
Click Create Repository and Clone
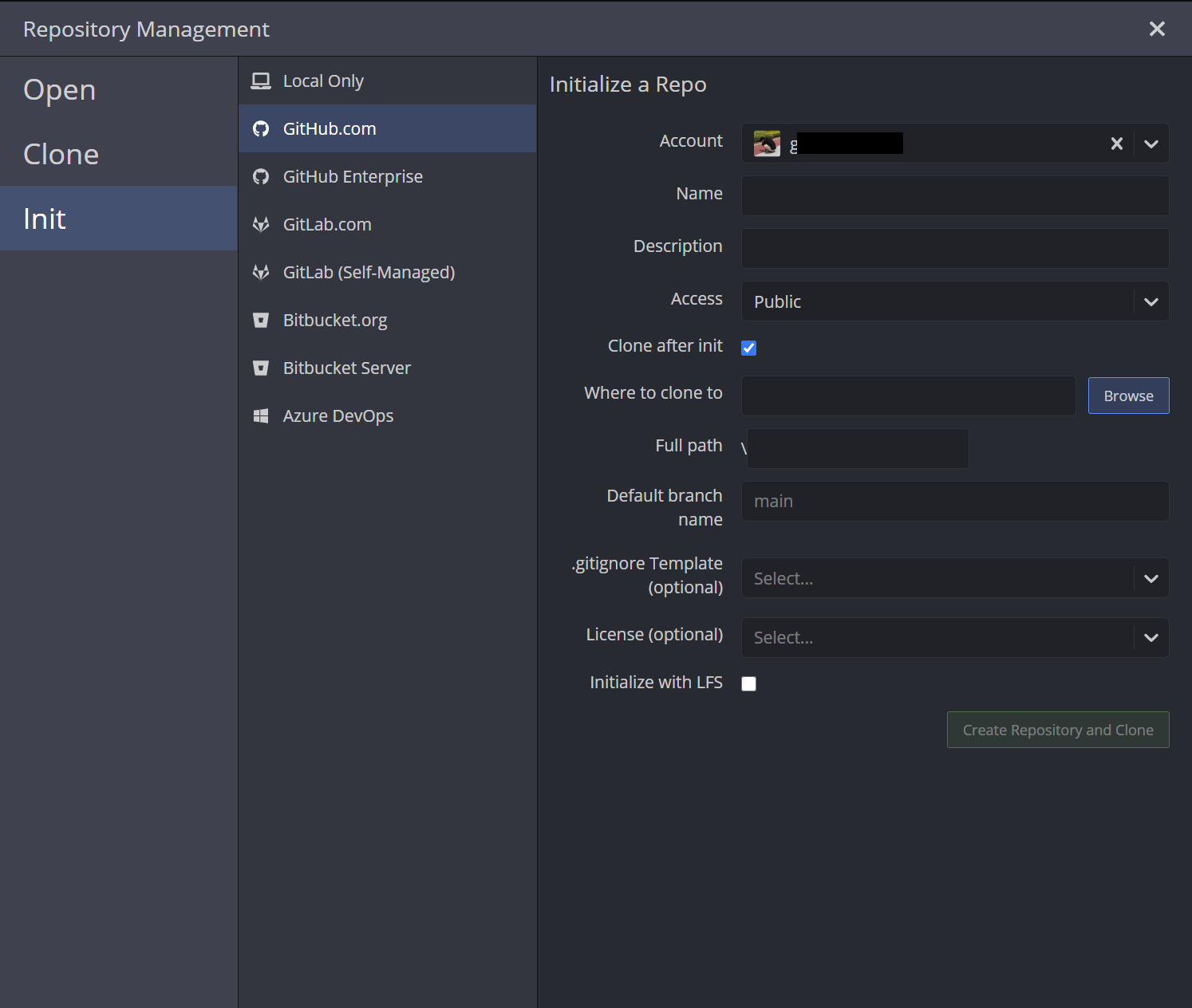pyautogui.click(x=1058, y=730)
